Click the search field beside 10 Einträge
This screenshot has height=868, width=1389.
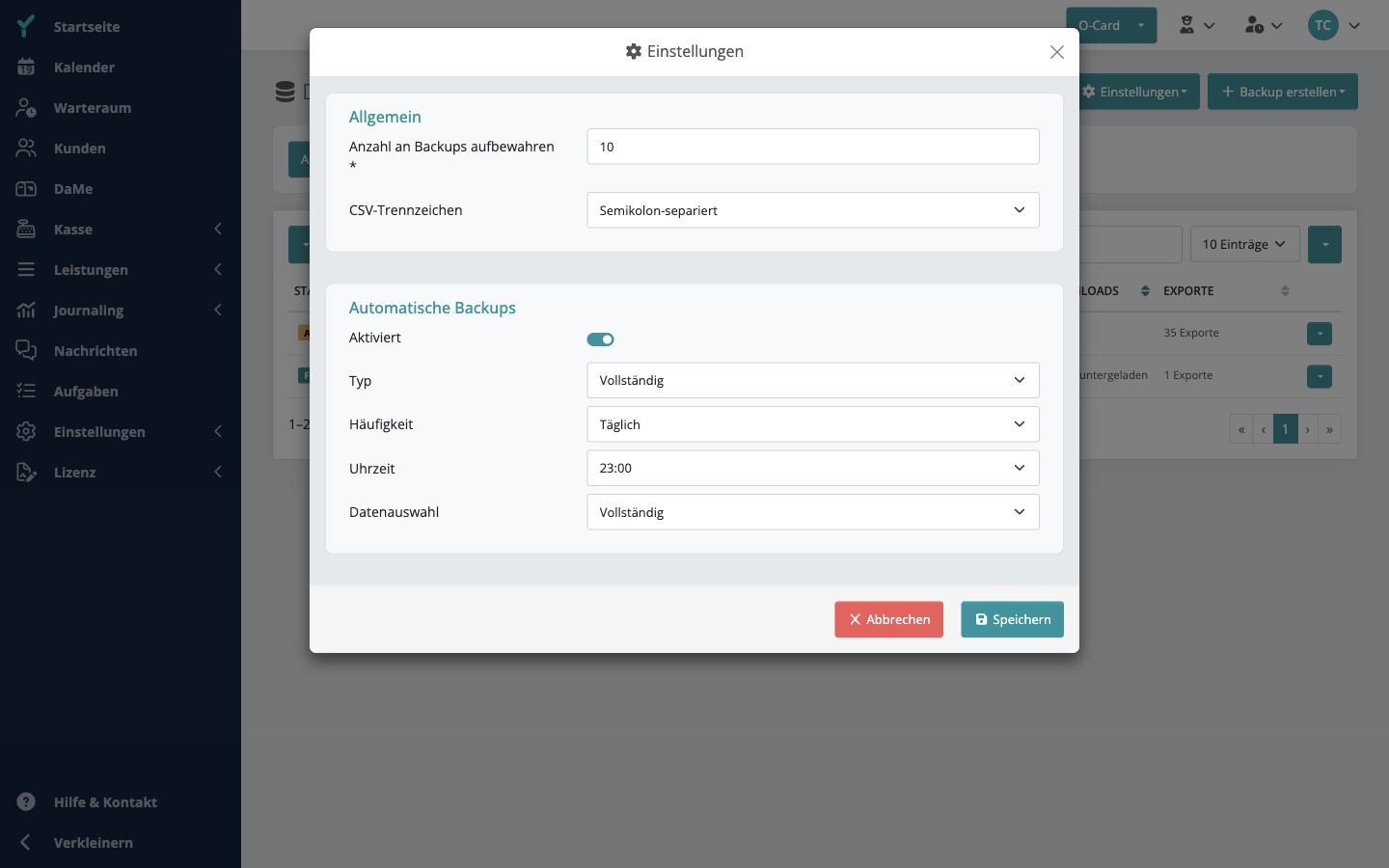pyautogui.click(x=1130, y=245)
